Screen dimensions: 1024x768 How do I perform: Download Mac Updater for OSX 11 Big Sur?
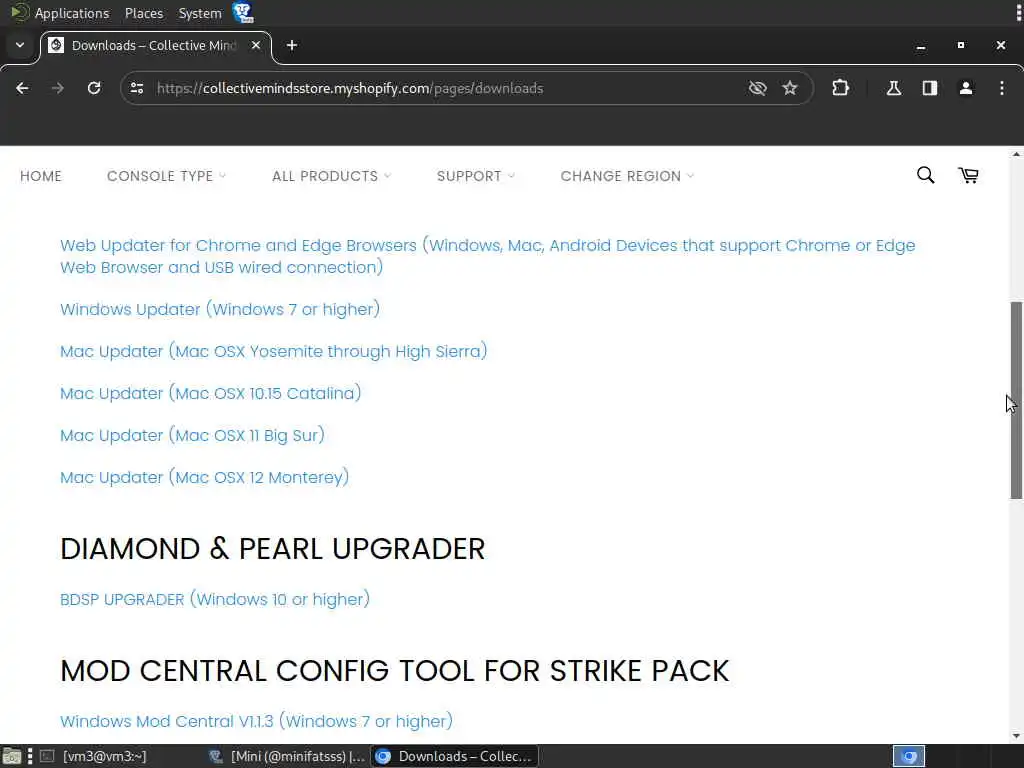(x=192, y=435)
